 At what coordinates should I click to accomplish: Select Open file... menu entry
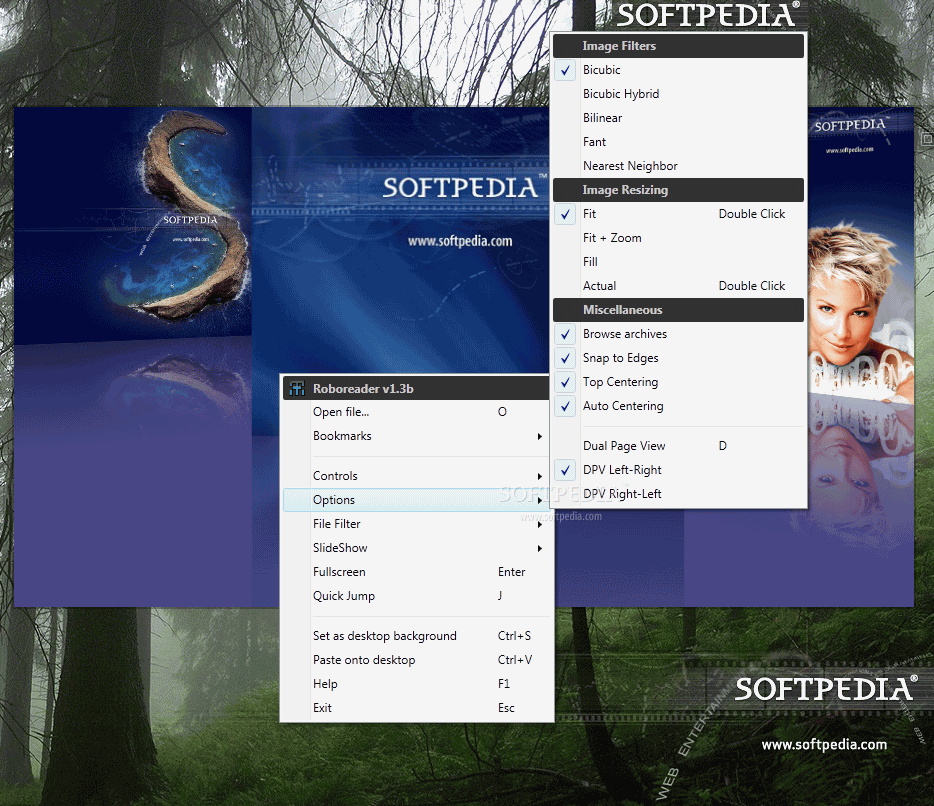[416, 412]
